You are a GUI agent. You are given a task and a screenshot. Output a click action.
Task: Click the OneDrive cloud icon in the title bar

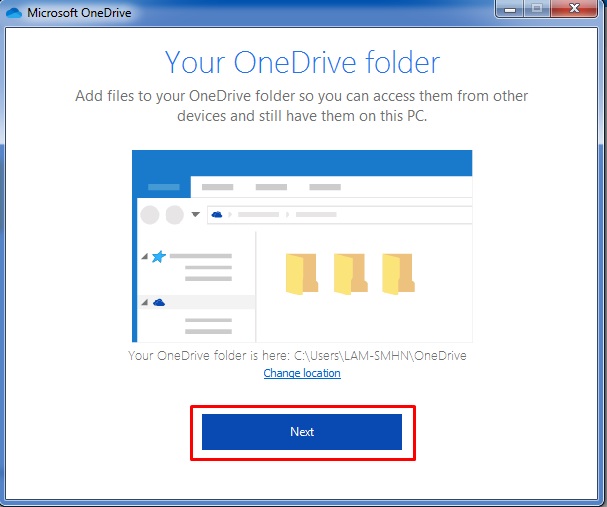coord(14,13)
